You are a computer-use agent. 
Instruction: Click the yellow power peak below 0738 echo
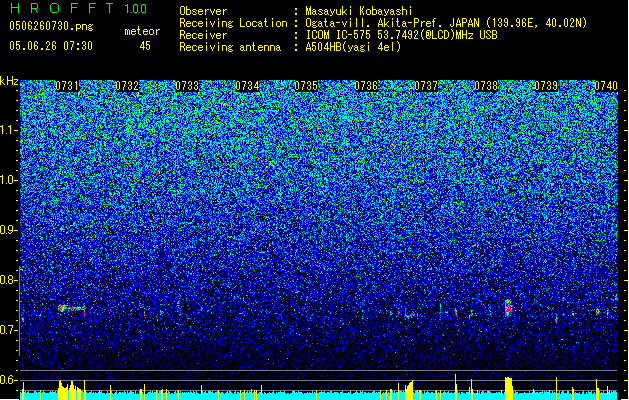click(508, 388)
